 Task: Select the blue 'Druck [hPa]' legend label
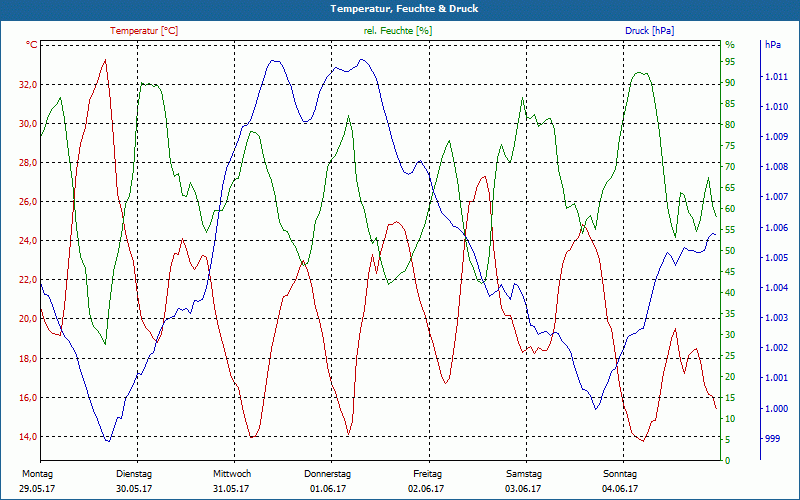(649, 31)
